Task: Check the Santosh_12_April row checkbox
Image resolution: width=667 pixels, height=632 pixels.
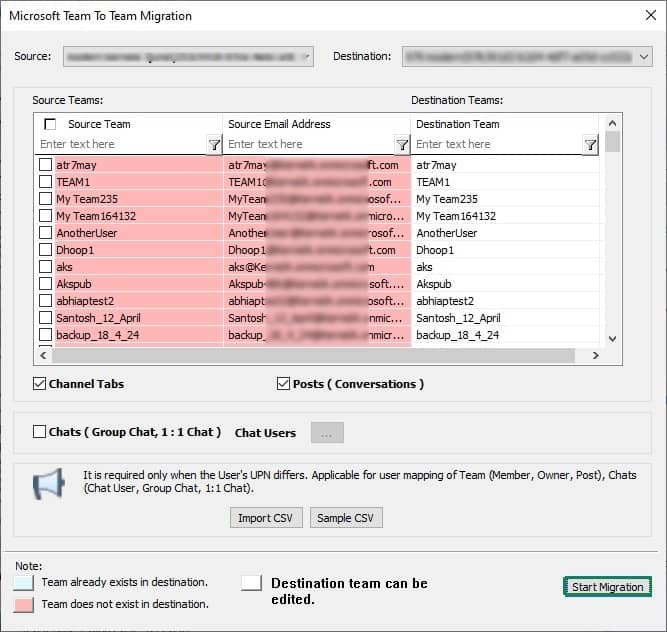Action: tap(46, 318)
